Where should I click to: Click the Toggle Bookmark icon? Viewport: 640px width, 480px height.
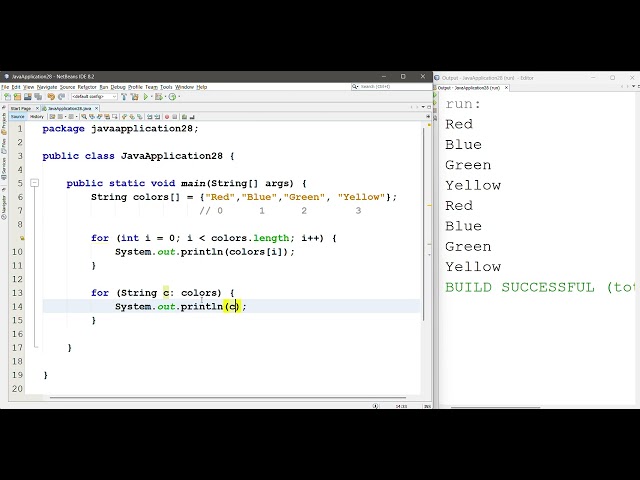(x=140, y=117)
